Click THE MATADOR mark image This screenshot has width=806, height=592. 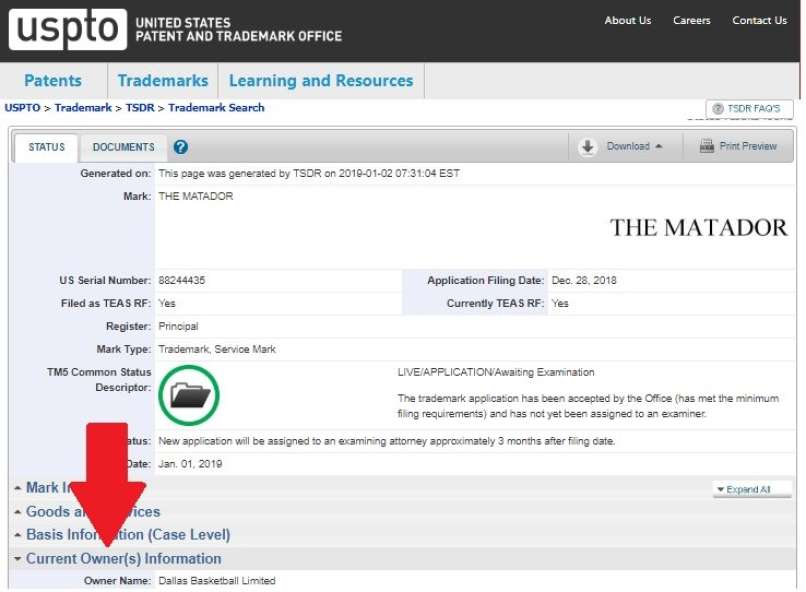pos(698,228)
